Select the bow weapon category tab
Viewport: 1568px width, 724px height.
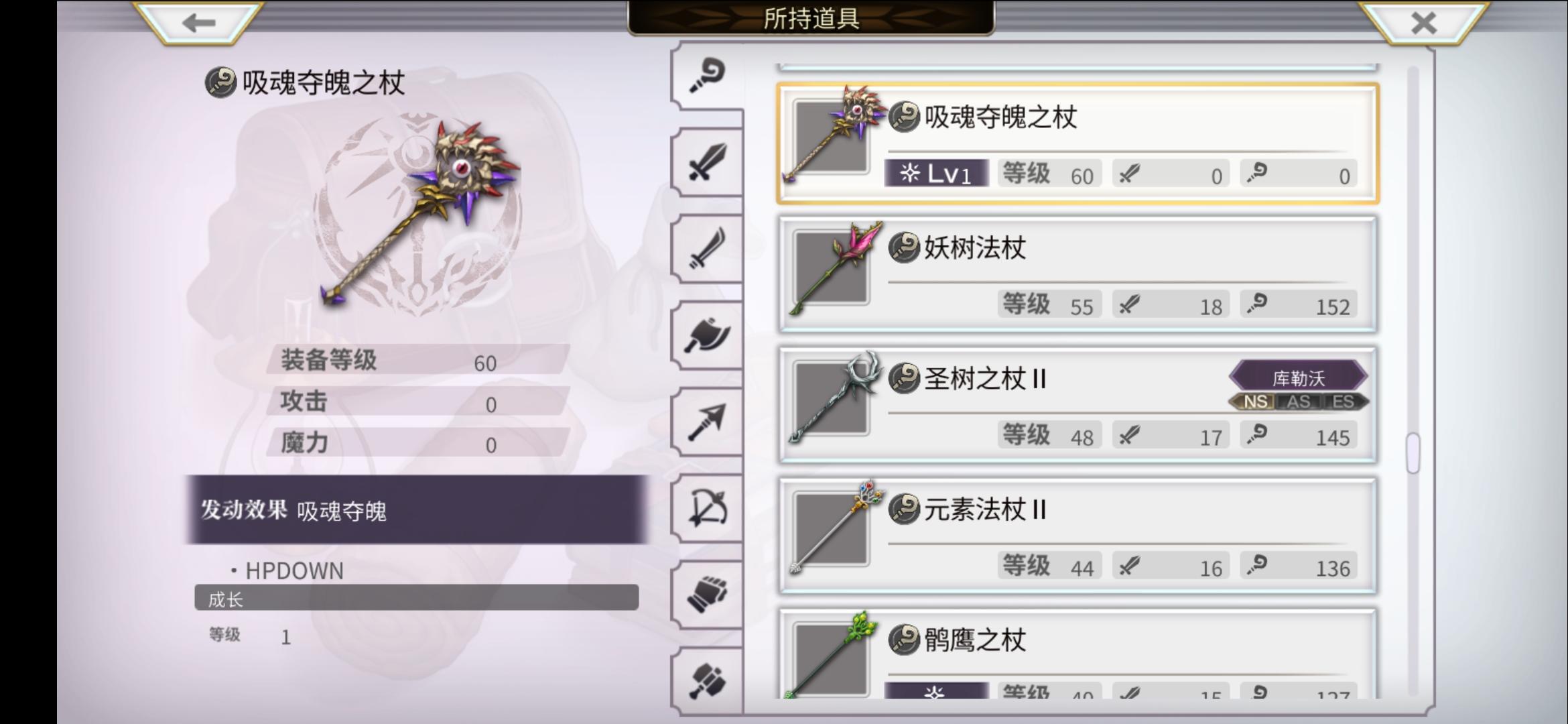(x=707, y=508)
